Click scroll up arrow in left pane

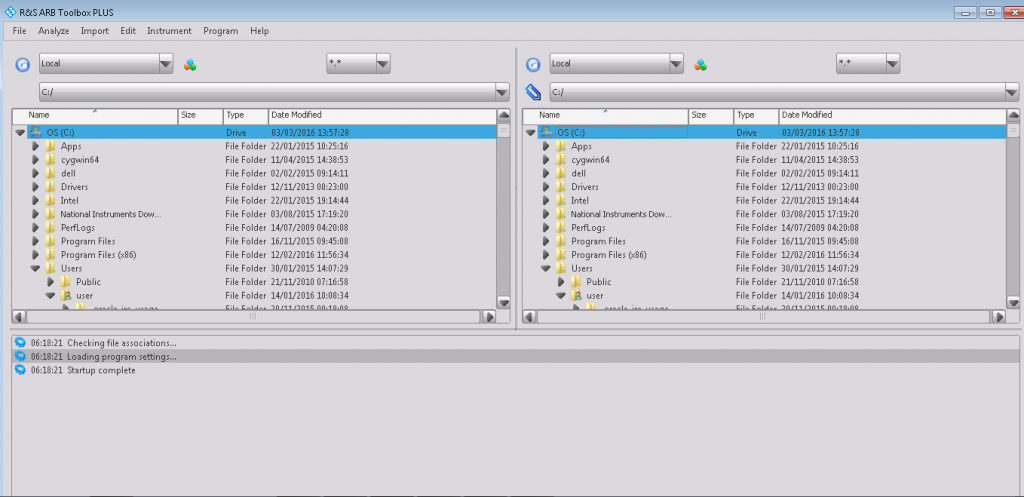pyautogui.click(x=504, y=116)
